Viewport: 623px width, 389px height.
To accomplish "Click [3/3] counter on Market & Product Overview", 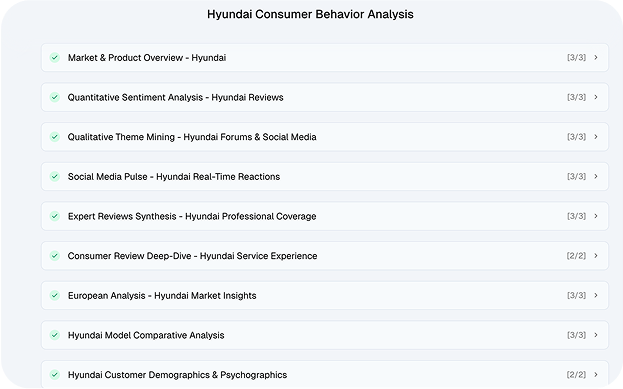I will (577, 58).
